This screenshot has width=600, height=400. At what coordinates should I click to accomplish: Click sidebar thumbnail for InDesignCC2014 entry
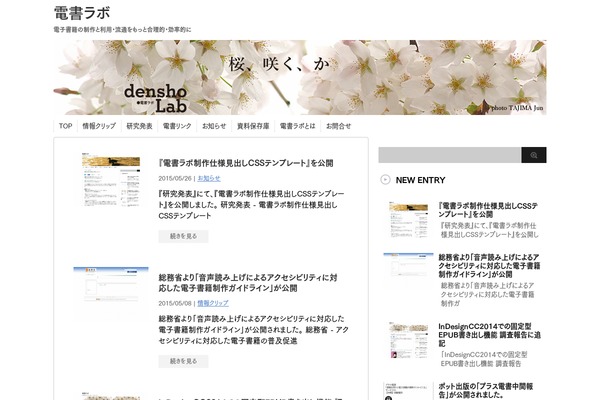pos(408,340)
